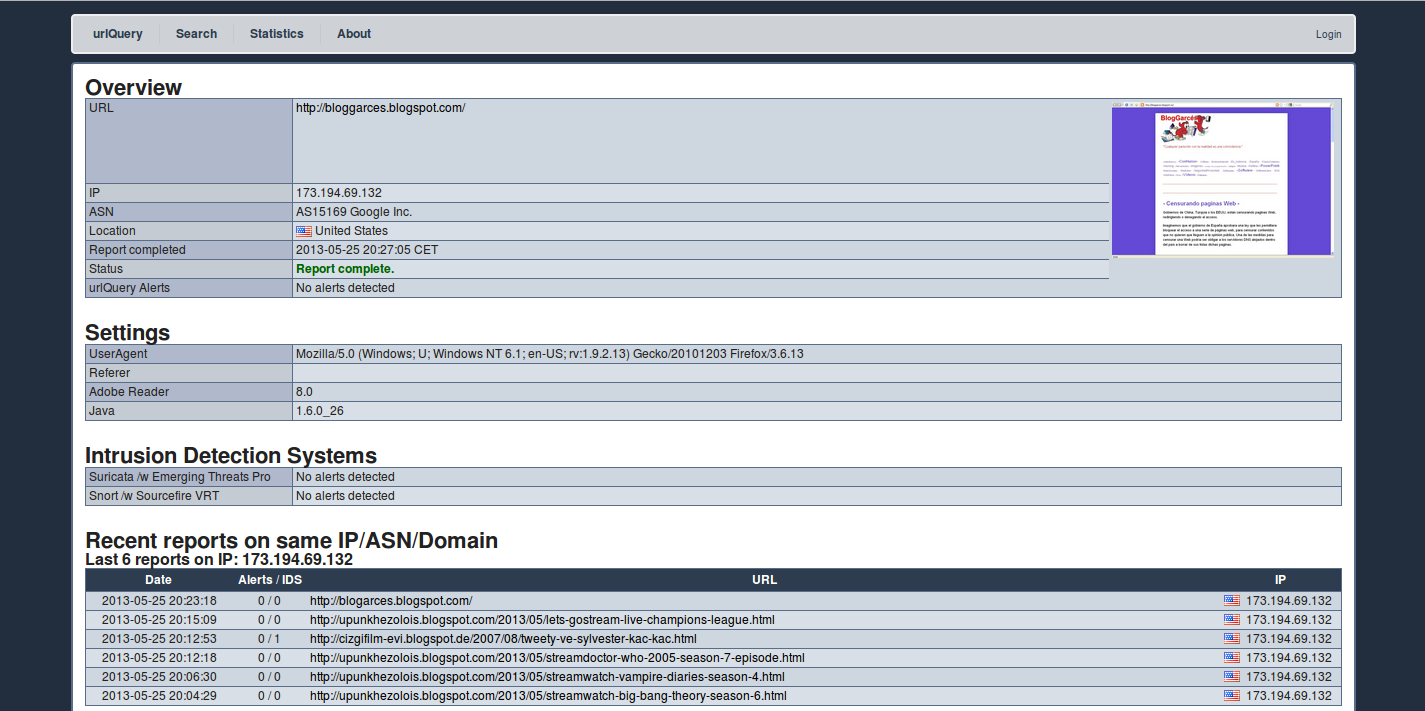The height and width of the screenshot is (711, 1425).
Task: Switch to the Statistics section
Action: [277, 33]
